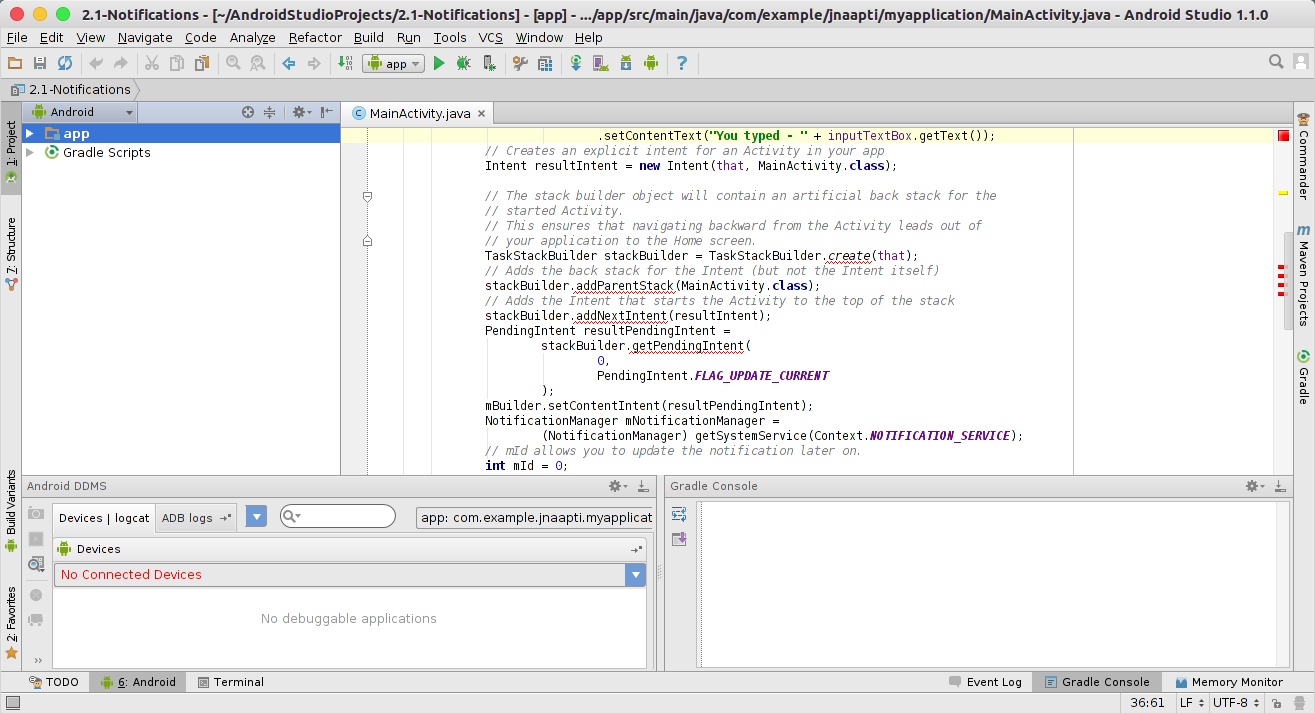Click the DDMS screen capture camera icon
The width and height of the screenshot is (1315, 714).
pyautogui.click(x=36, y=513)
